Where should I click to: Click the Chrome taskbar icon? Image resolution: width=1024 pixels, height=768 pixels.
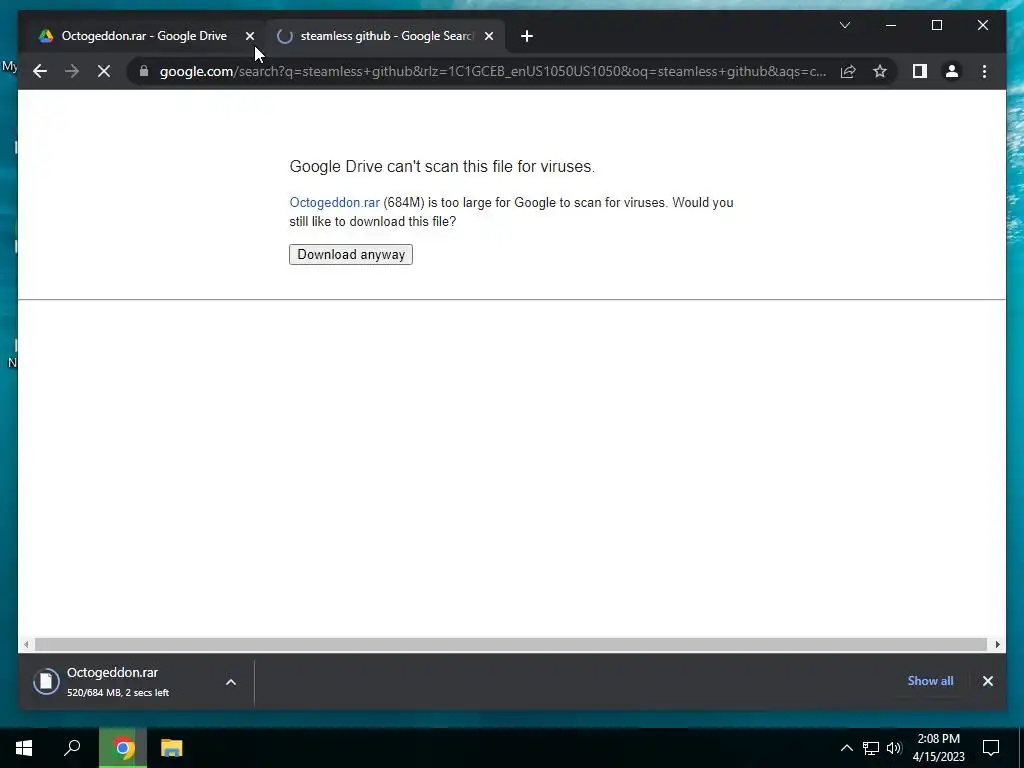123,748
